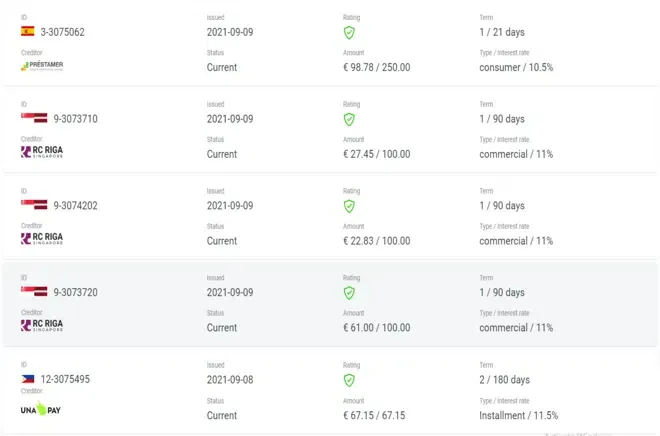
Task: Click the rating shield icon for loan 9-3073720
Action: [x=349, y=293]
